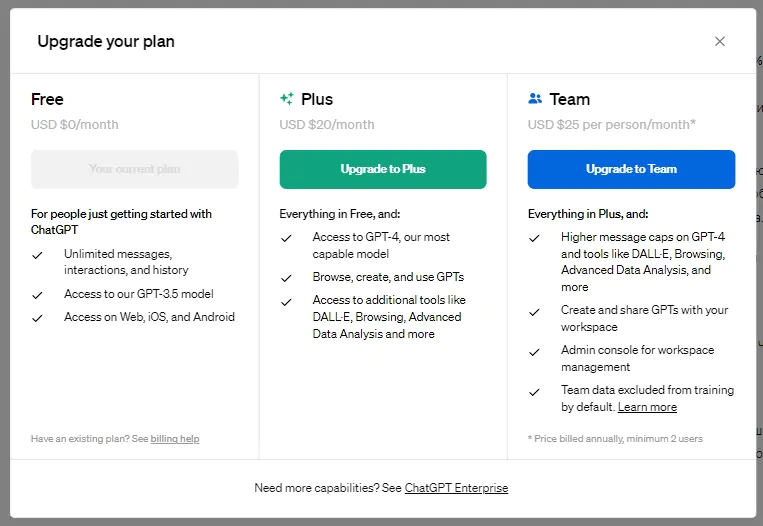Click the Plus plan sparkle icon
This screenshot has height=526, width=763.
(287, 99)
